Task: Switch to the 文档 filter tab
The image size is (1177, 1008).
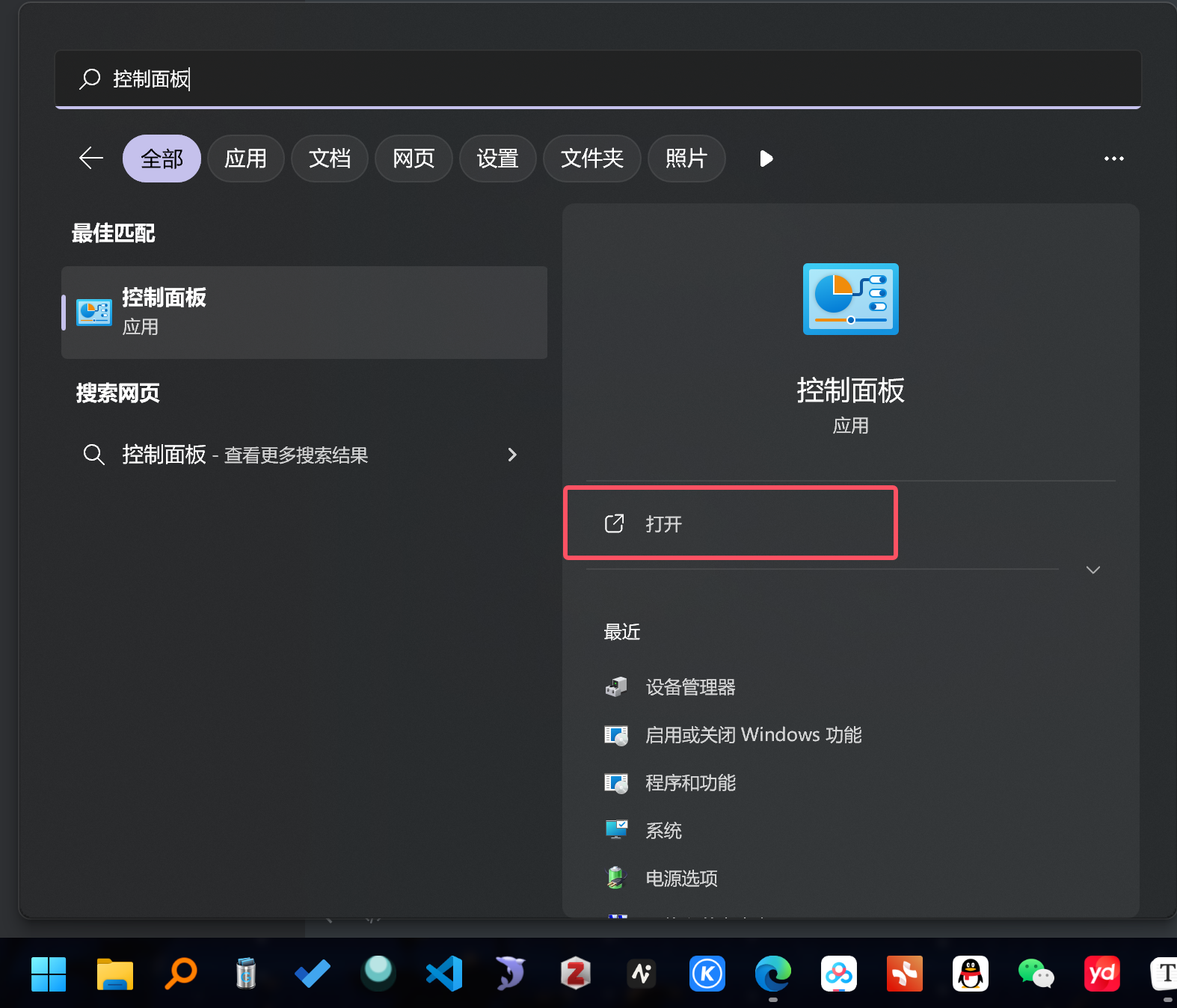Action: 329,159
